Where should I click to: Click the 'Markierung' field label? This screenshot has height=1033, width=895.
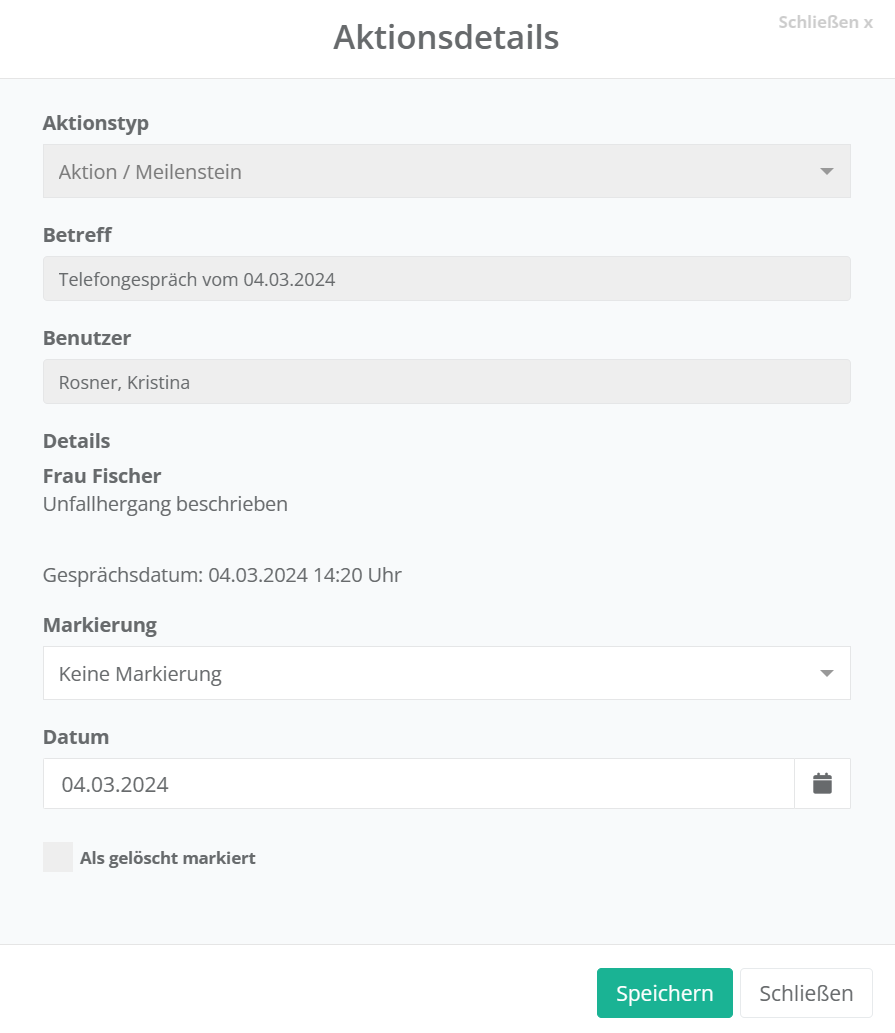click(100, 626)
